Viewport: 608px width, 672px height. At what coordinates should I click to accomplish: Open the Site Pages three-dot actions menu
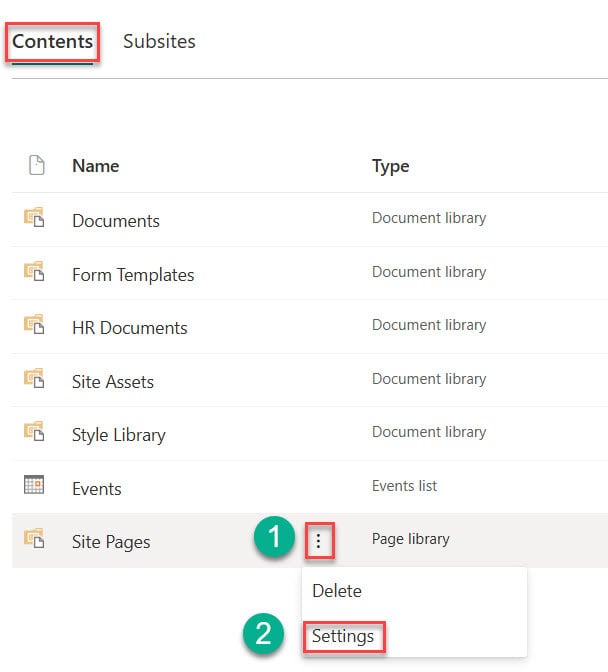(x=319, y=541)
